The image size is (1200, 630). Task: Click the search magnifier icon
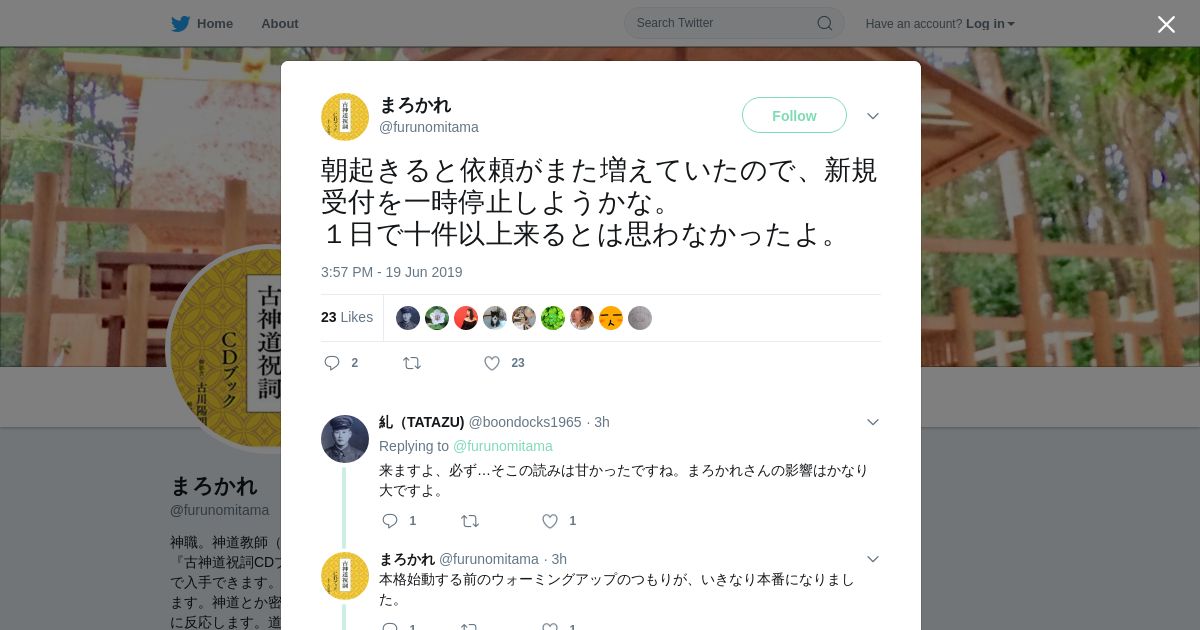pyautogui.click(x=825, y=23)
